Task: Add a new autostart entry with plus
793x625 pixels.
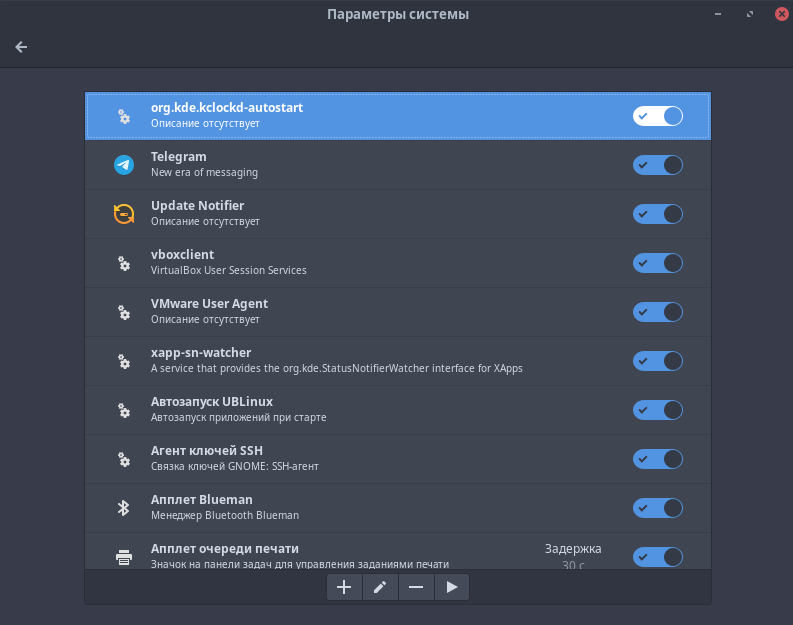Action: click(x=344, y=587)
